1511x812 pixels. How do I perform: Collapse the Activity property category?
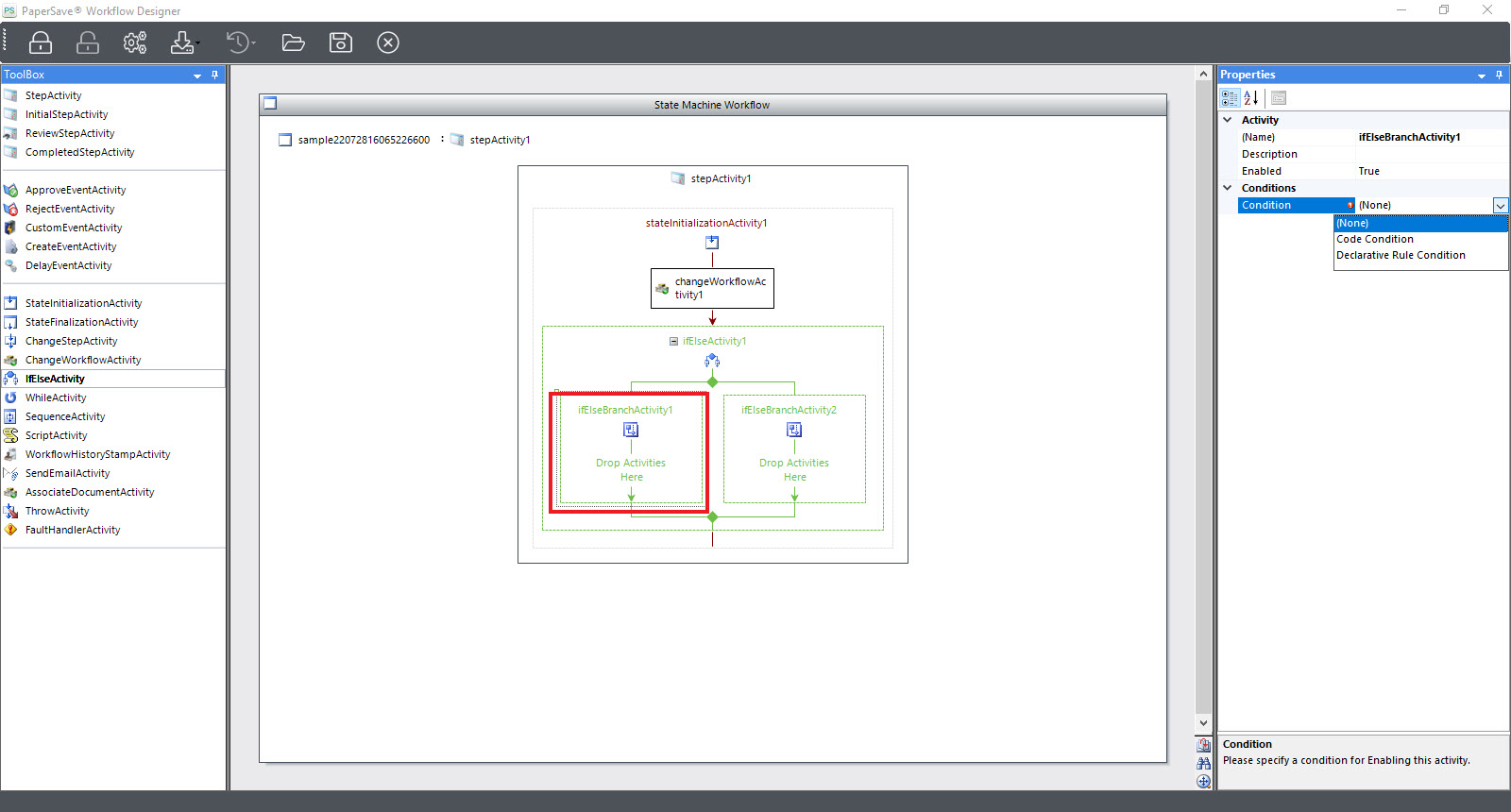1228,120
